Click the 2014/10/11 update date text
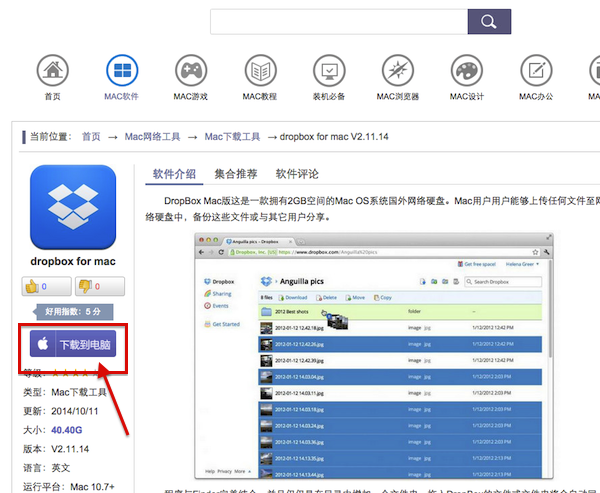This screenshot has width=600, height=493. 75,411
